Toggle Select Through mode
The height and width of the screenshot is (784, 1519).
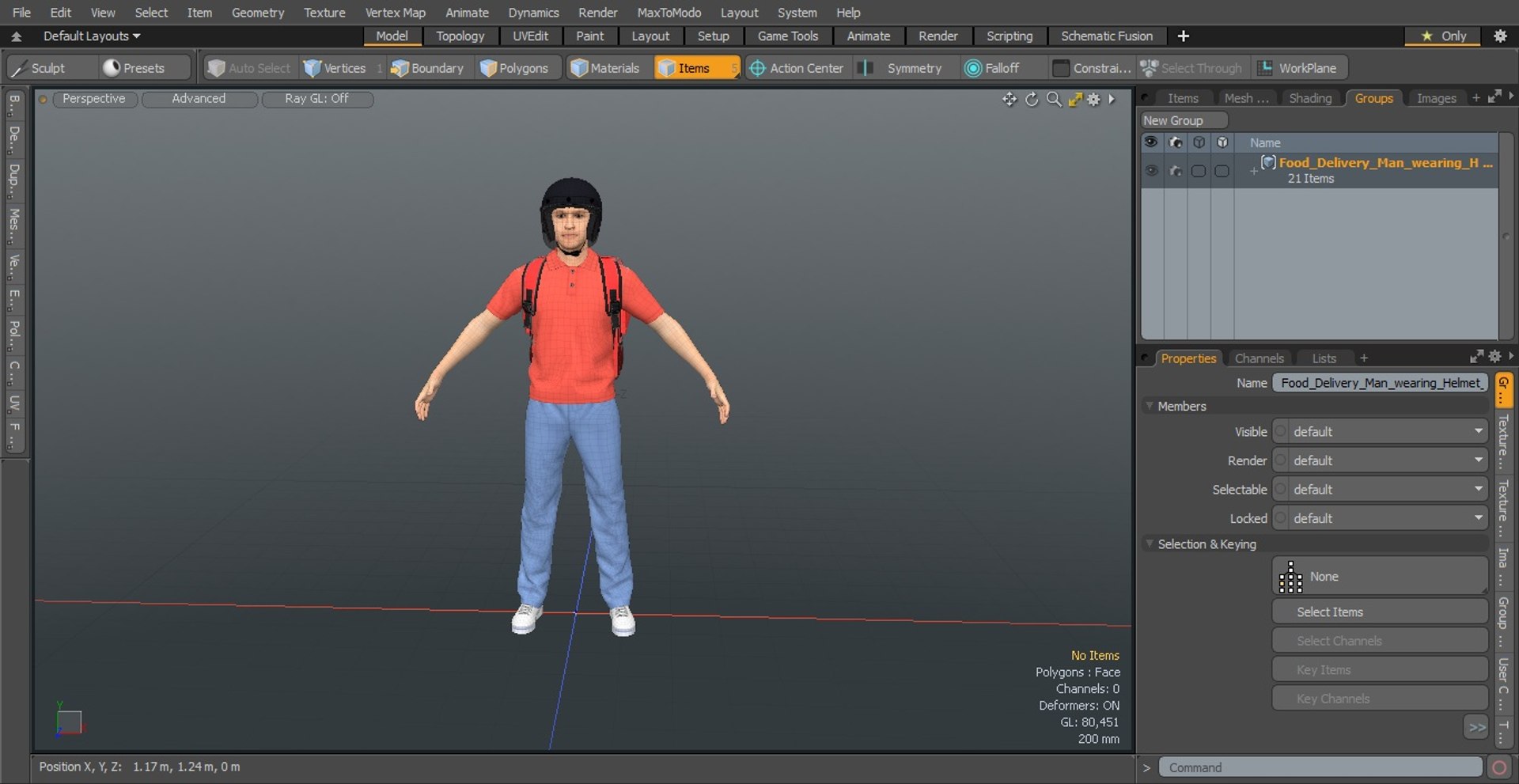(x=1192, y=68)
